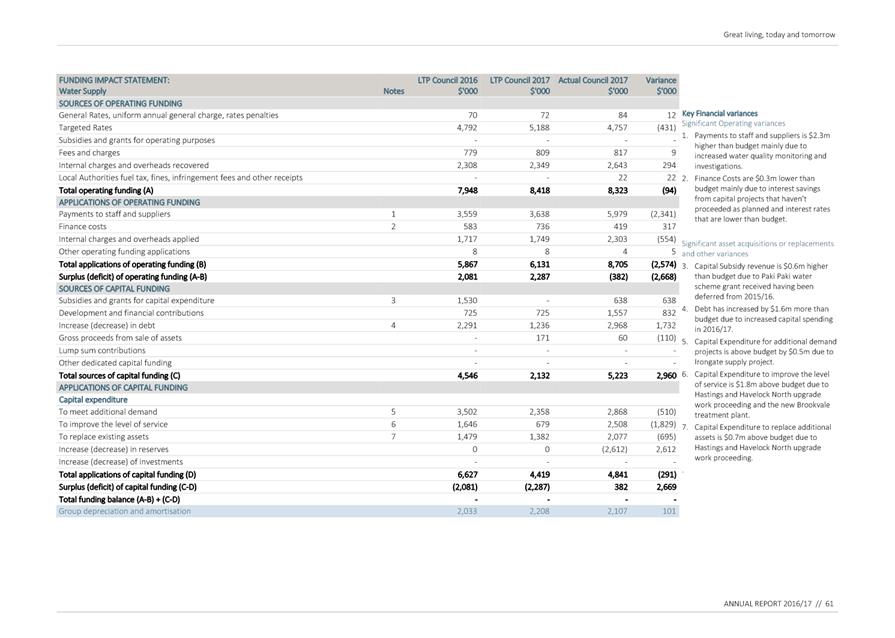Viewport: 895px width, 638px height.
Task: Click 'Development and financial contributions' row label
Action: tap(131, 313)
